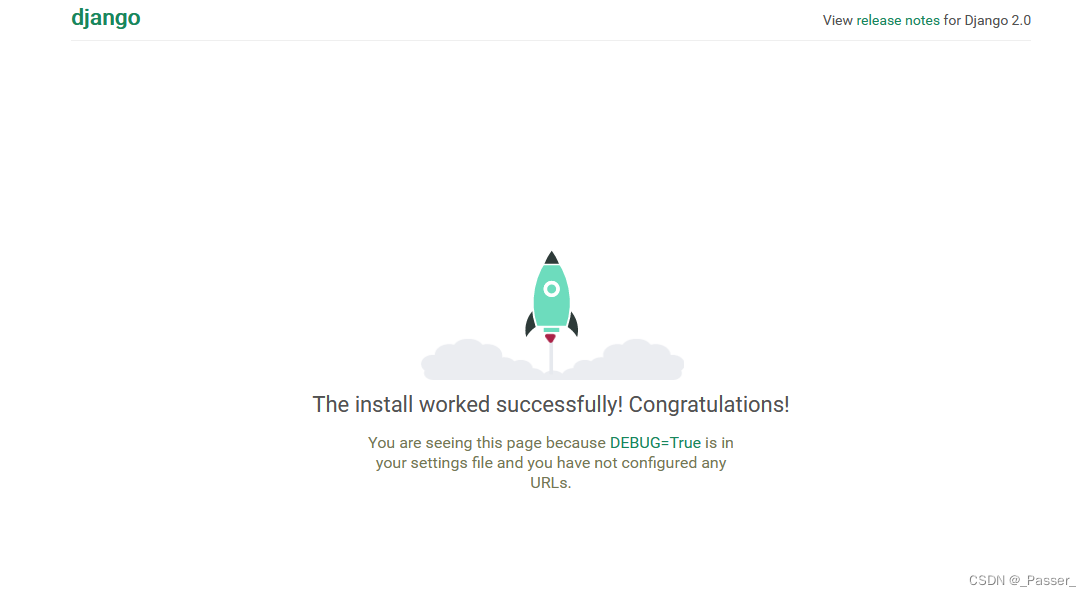
Task: Click the rocket's pointed nose cone
Action: (x=551, y=257)
